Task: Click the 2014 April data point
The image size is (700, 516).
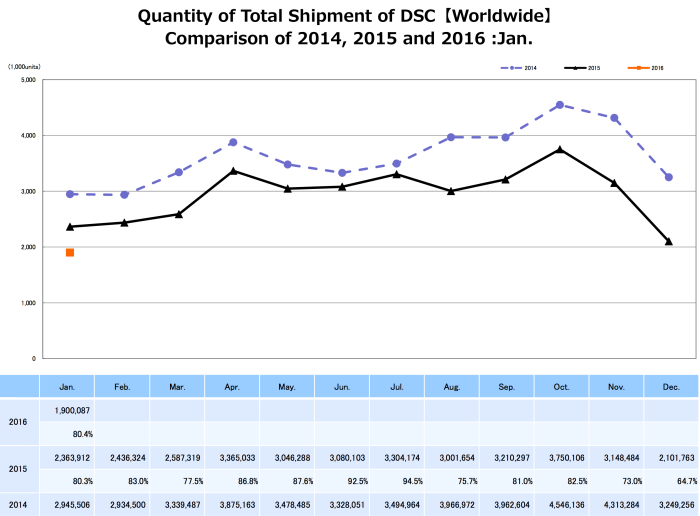Action: click(233, 142)
